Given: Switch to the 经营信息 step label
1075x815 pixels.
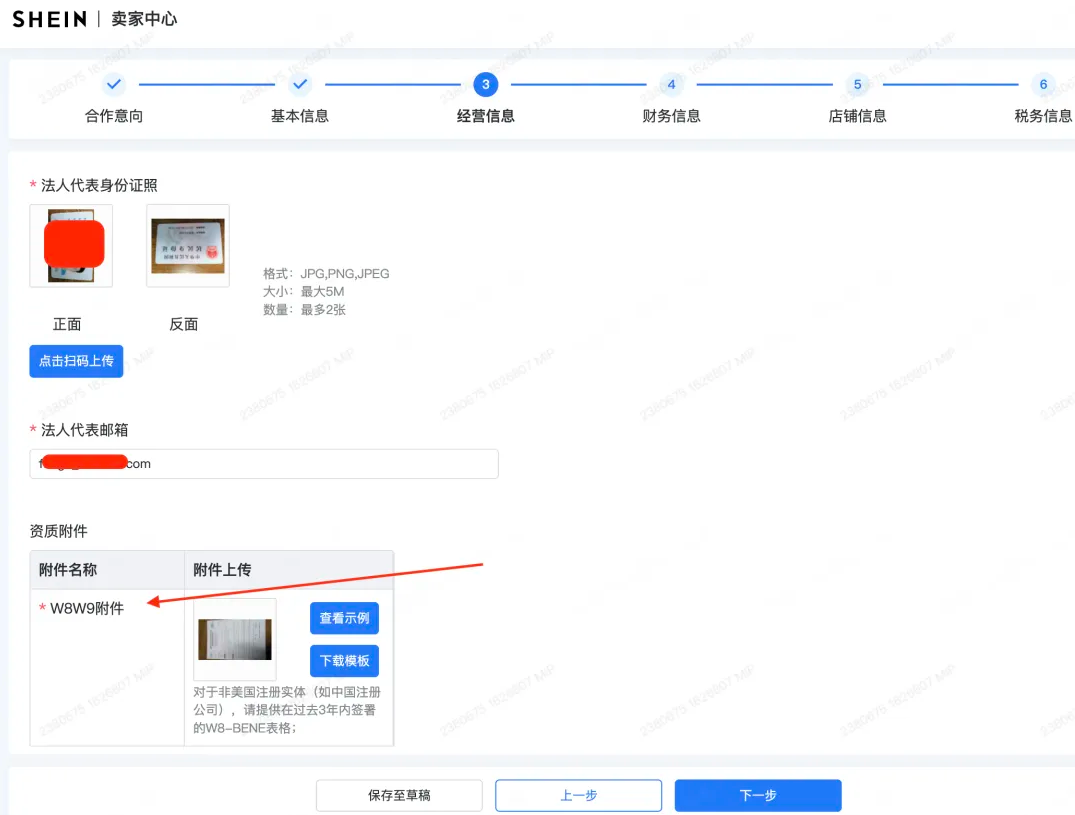Looking at the screenshot, I should click(485, 115).
